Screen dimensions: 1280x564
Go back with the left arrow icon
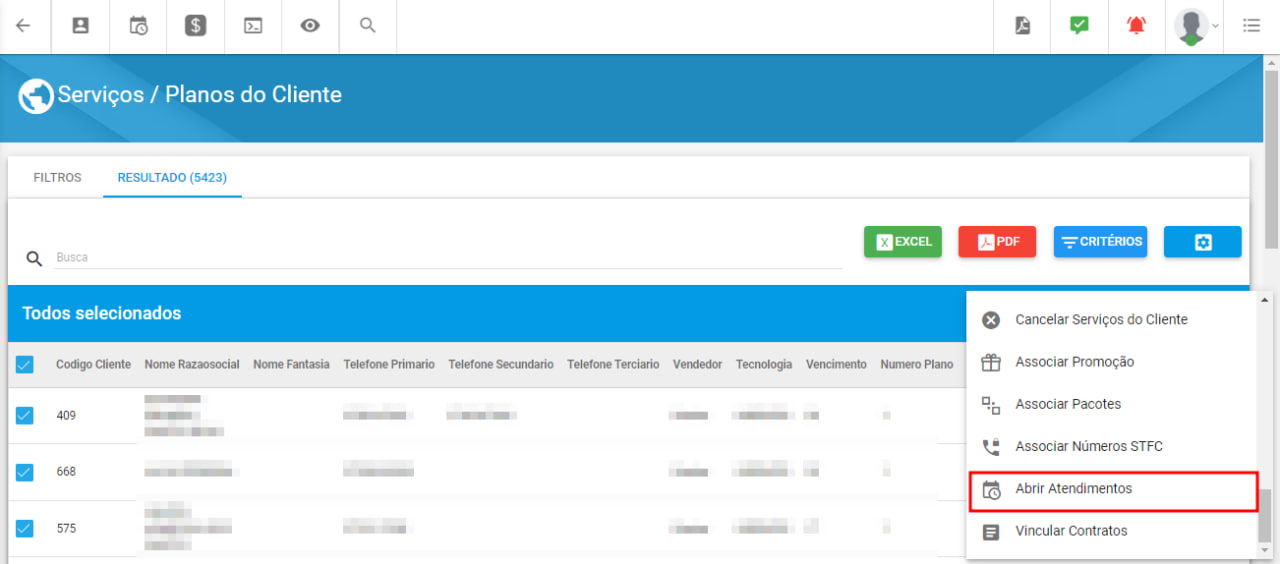(x=23, y=26)
